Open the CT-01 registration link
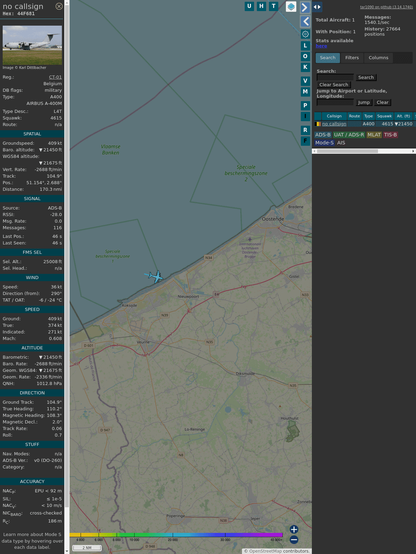 [x=55, y=77]
